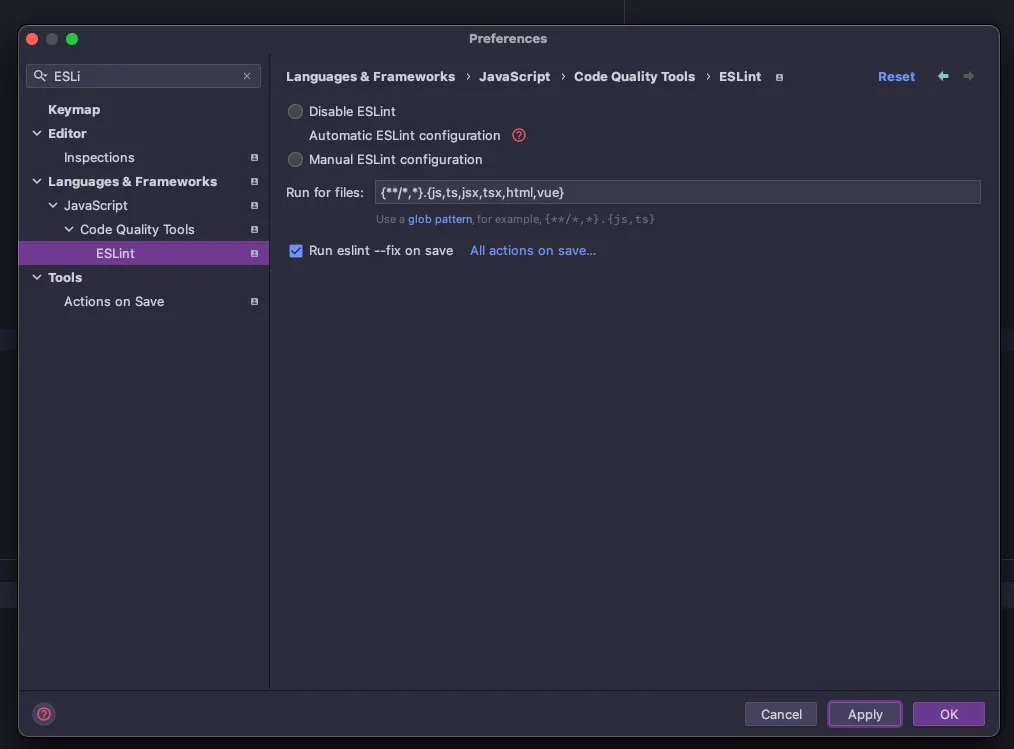The image size is (1014, 749).
Task: Click Reset to revert changes
Action: (x=896, y=76)
